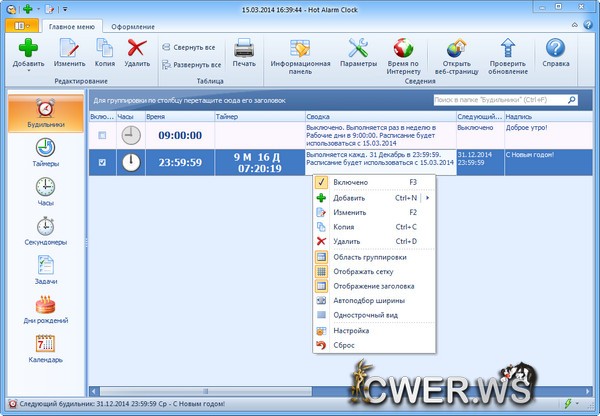Choose Настройка in the context menu
The height and width of the screenshot is (416, 600).
coord(351,330)
